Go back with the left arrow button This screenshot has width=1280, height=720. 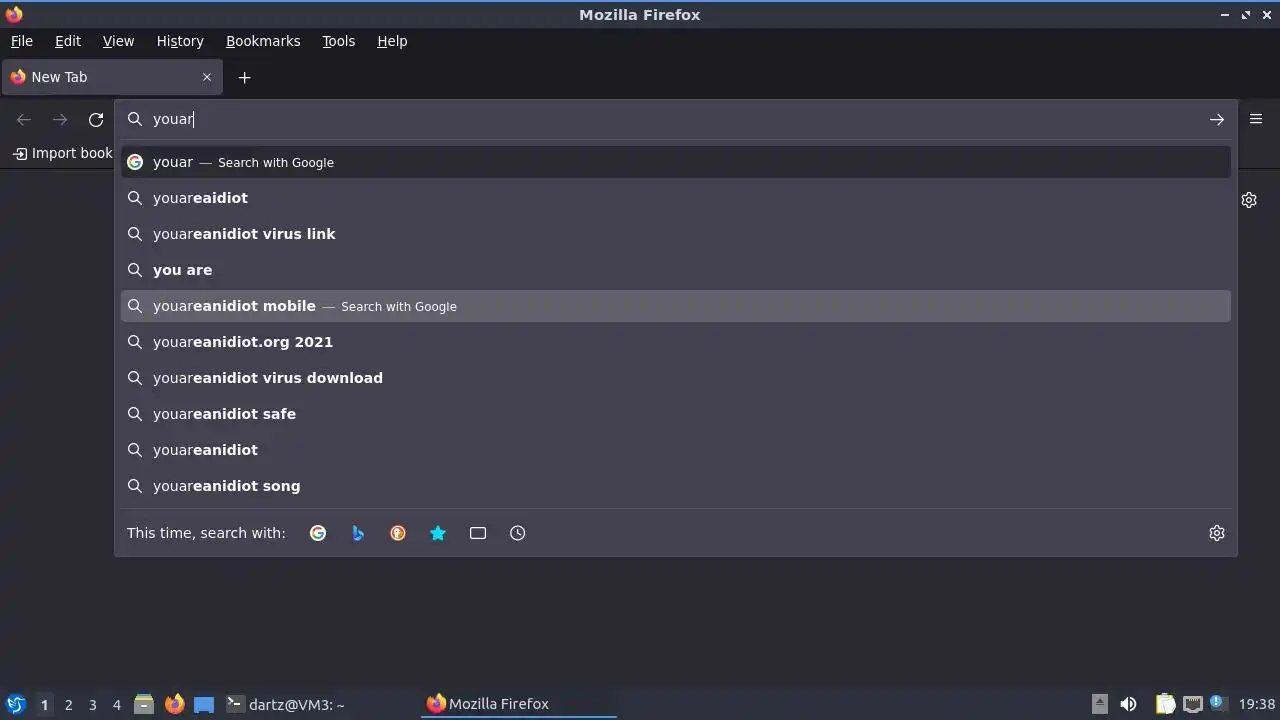[24, 120]
